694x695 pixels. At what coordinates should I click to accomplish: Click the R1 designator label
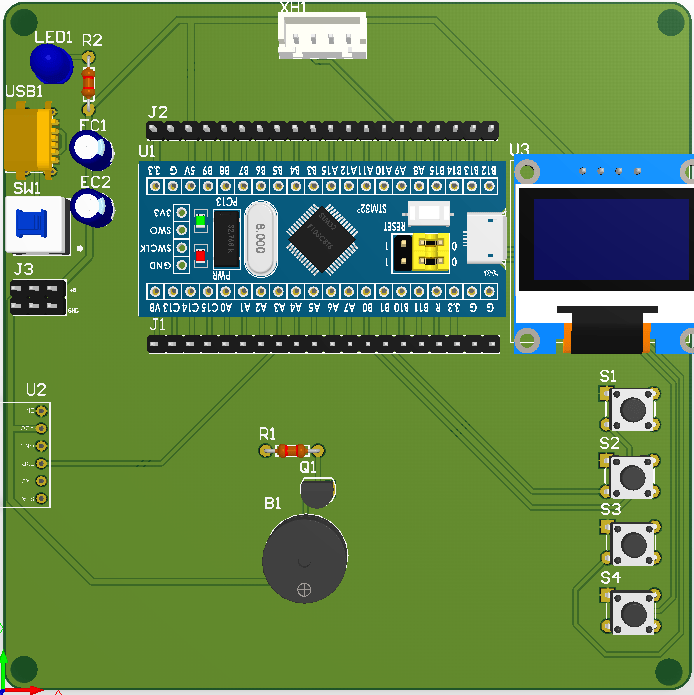267,434
